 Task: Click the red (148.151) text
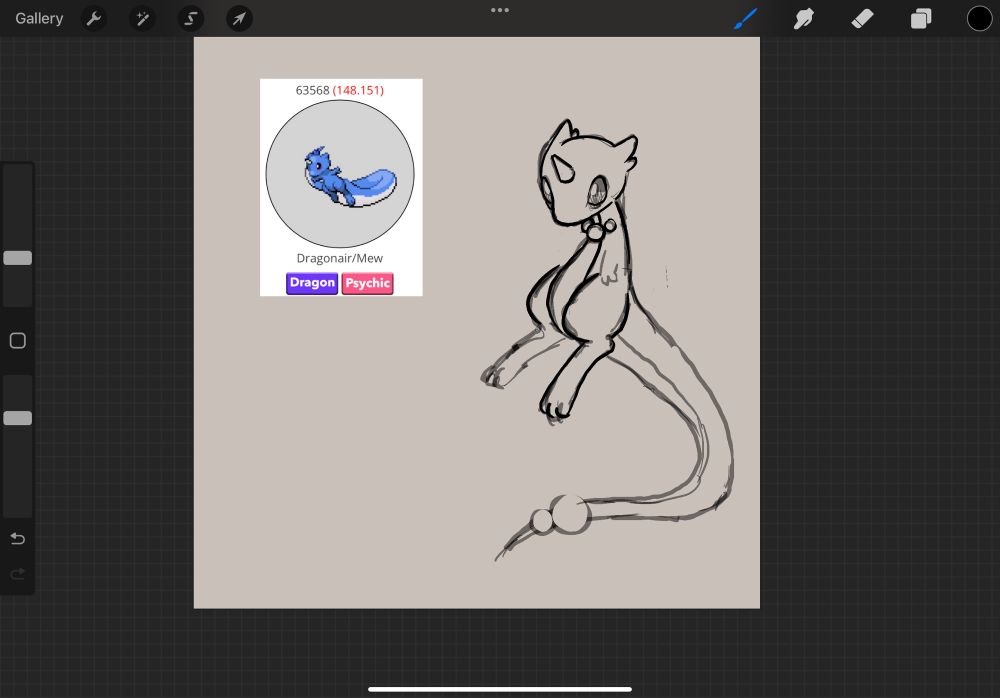coord(358,90)
